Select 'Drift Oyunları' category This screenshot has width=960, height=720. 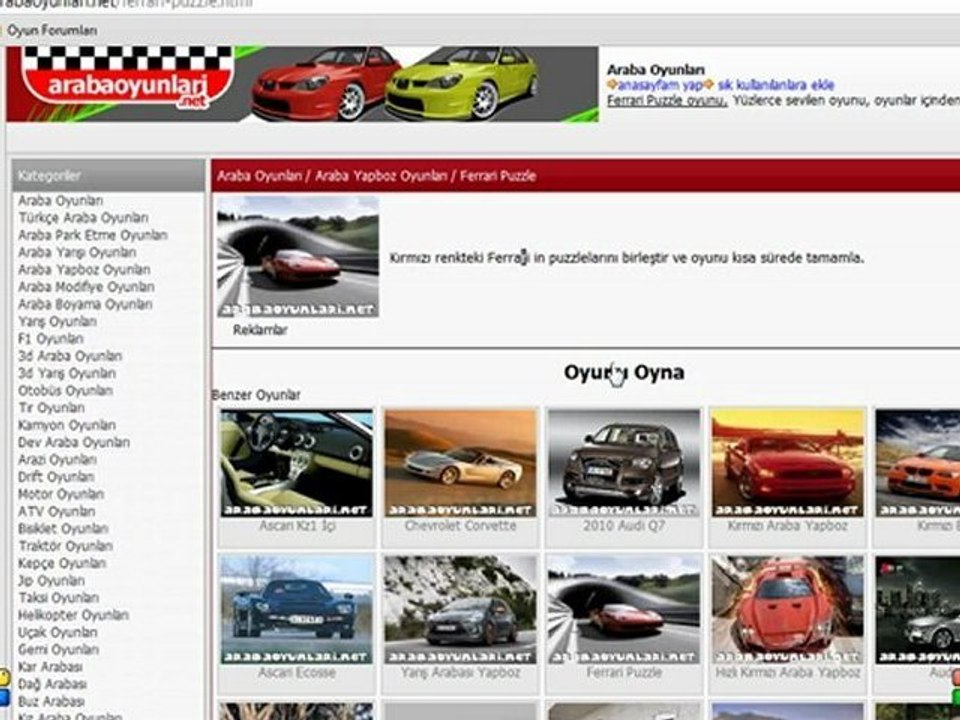point(56,477)
